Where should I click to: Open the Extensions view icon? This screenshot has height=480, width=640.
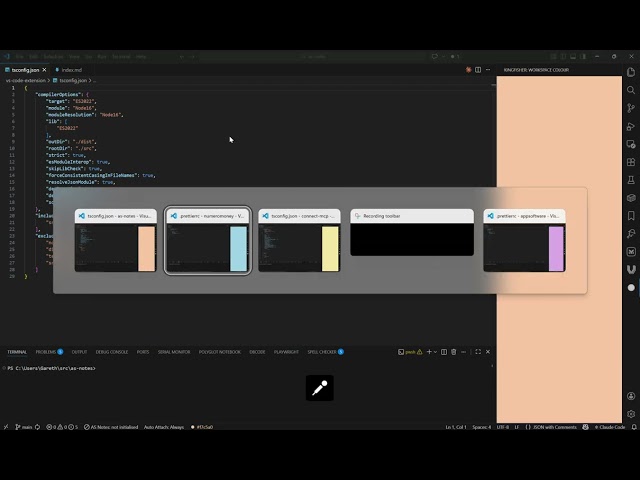point(631,162)
